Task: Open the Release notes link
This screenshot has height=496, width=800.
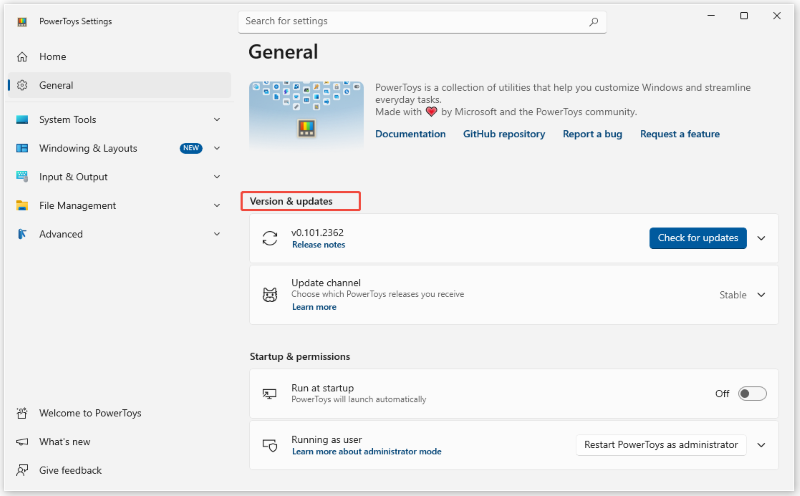Action: tap(318, 245)
